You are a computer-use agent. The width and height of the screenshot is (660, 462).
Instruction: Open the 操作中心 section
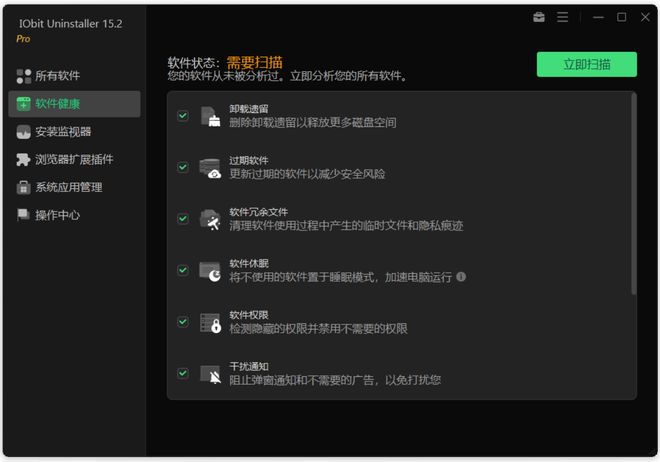(75, 215)
